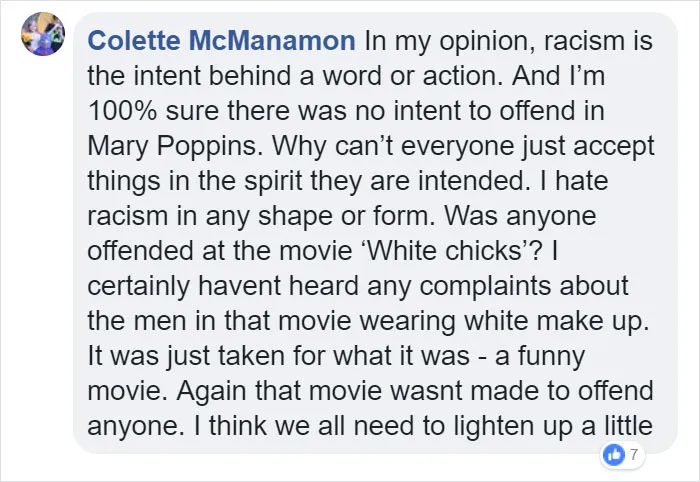Click the blue thumbs-up reaction icon
The height and width of the screenshot is (482, 700).
coord(614,455)
